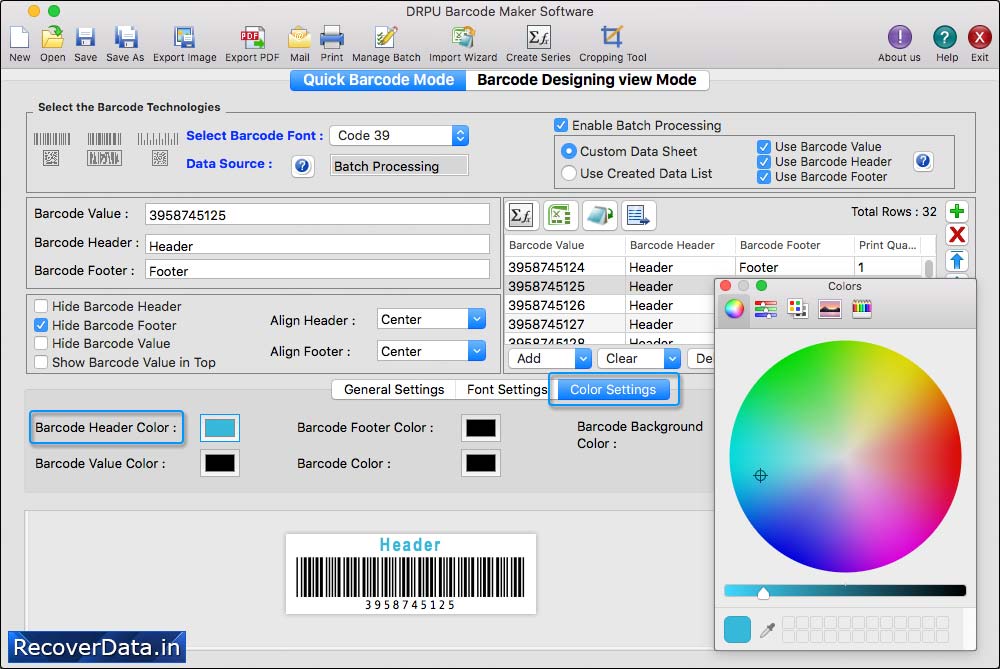The height and width of the screenshot is (669, 1000).
Task: Select color palettes tab in Colors panel
Action: tap(797, 309)
